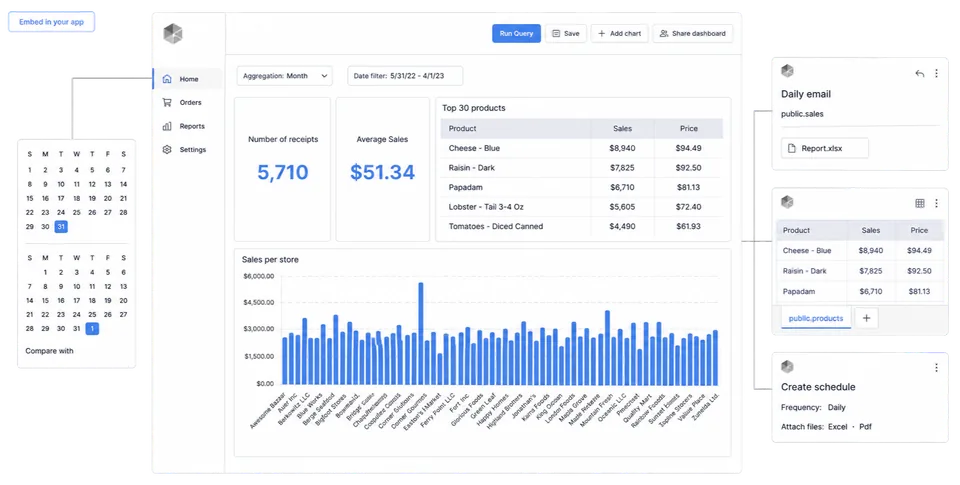Screen dimensions: 960x485
Task: Select highlighted date 1 in lower calendar
Action: click(x=92, y=329)
